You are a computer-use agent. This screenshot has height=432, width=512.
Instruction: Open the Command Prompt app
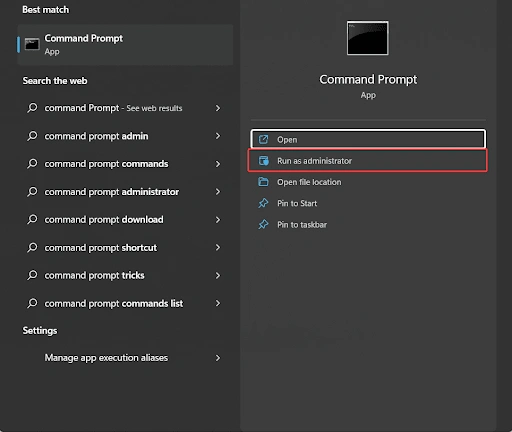click(x=368, y=139)
